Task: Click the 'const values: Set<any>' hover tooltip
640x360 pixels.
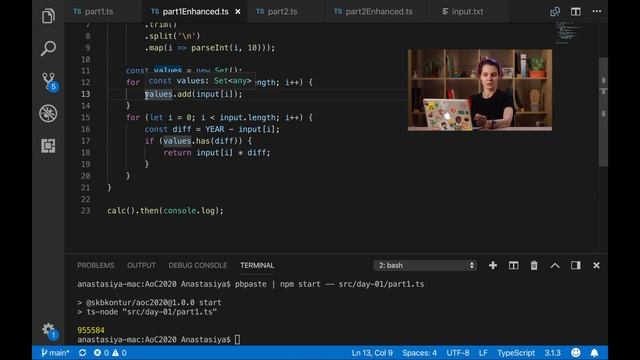Action: click(200, 81)
